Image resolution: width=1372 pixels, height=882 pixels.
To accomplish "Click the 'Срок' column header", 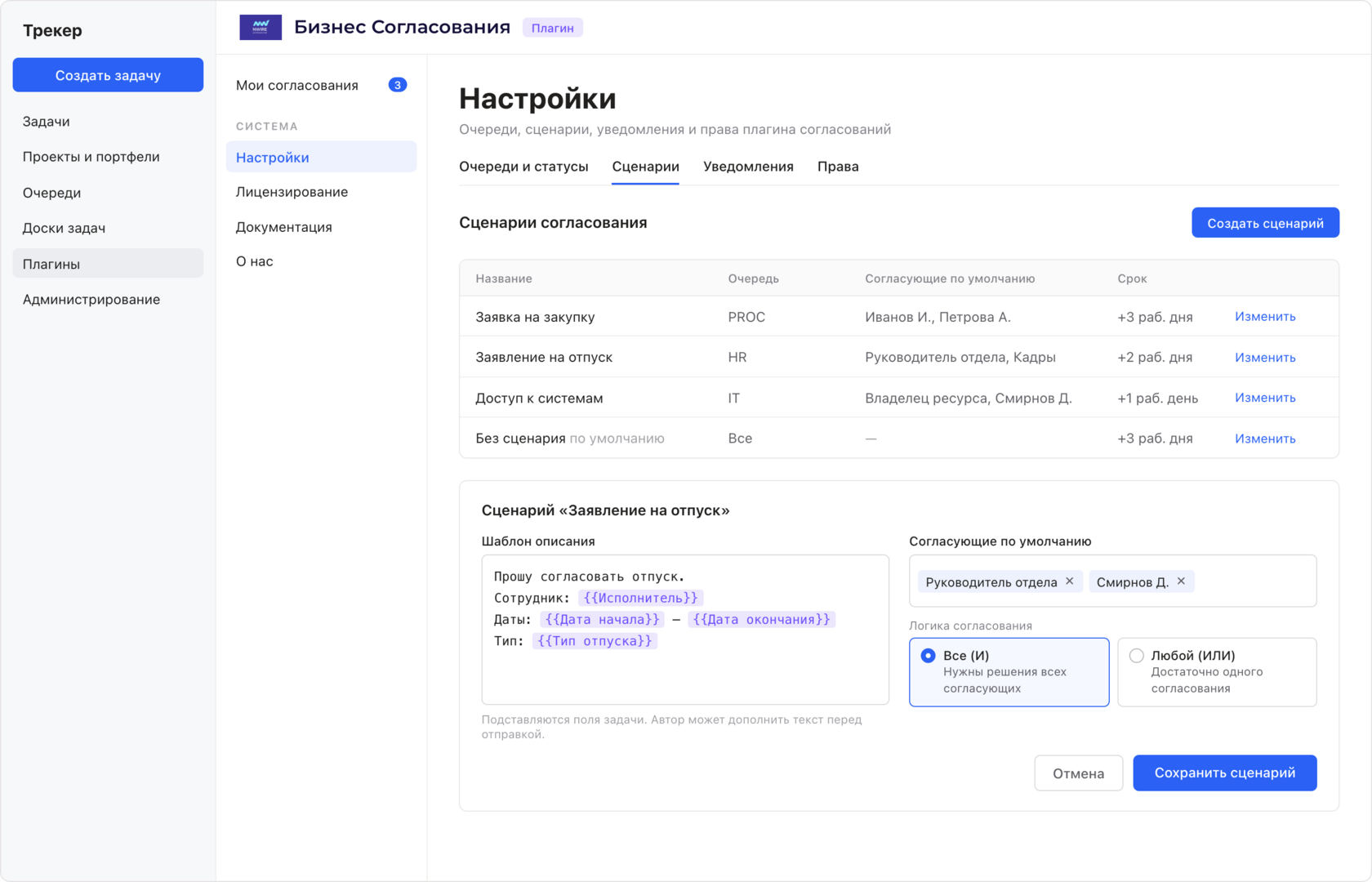I will coord(1132,278).
